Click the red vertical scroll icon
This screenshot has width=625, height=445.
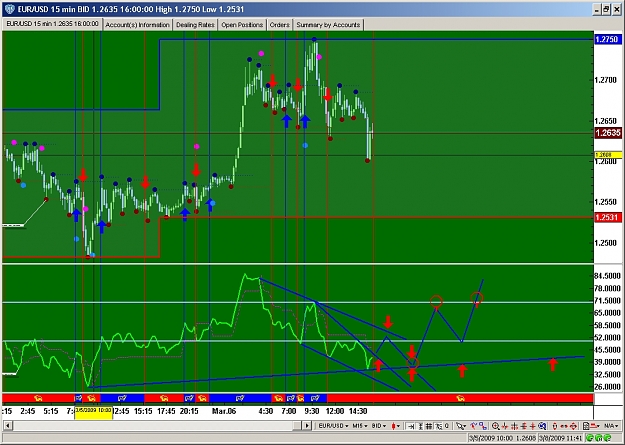[554, 426]
